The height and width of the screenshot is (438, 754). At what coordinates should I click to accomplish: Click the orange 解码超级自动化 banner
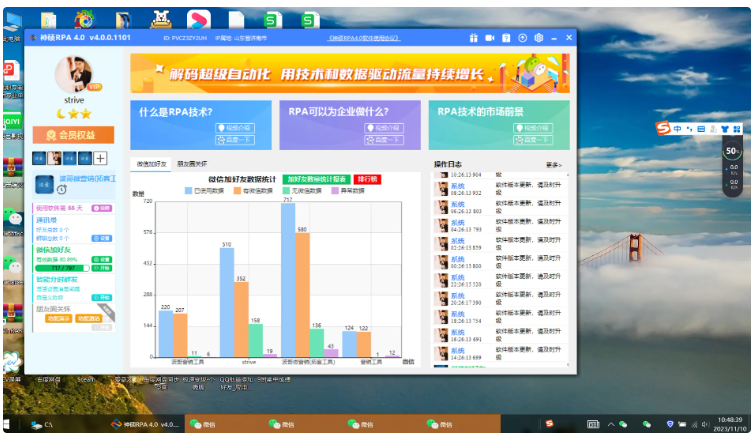(x=350, y=73)
